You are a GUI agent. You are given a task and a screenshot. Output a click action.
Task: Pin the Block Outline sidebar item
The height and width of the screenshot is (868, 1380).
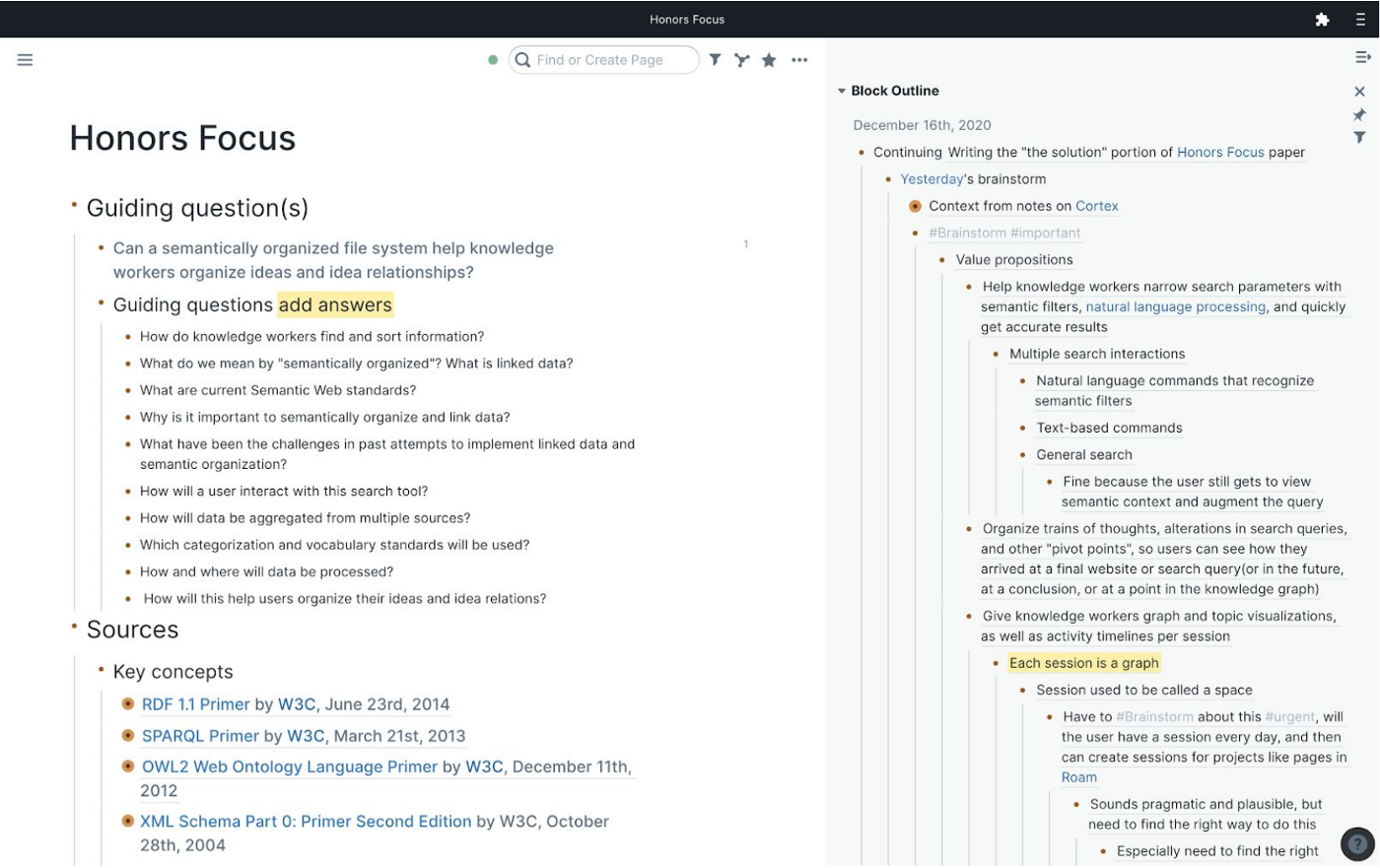coord(1359,115)
